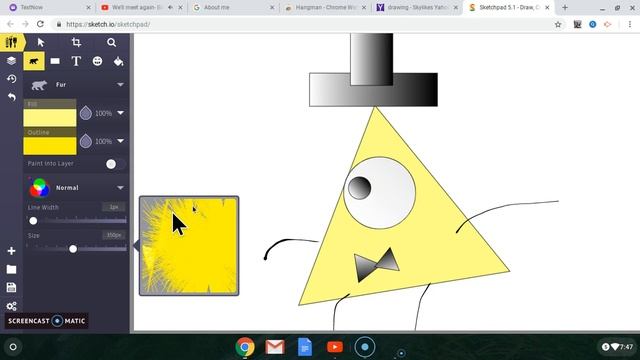Select the Shape rectangle tool
Viewport: 640px width, 360px height.
click(55, 61)
